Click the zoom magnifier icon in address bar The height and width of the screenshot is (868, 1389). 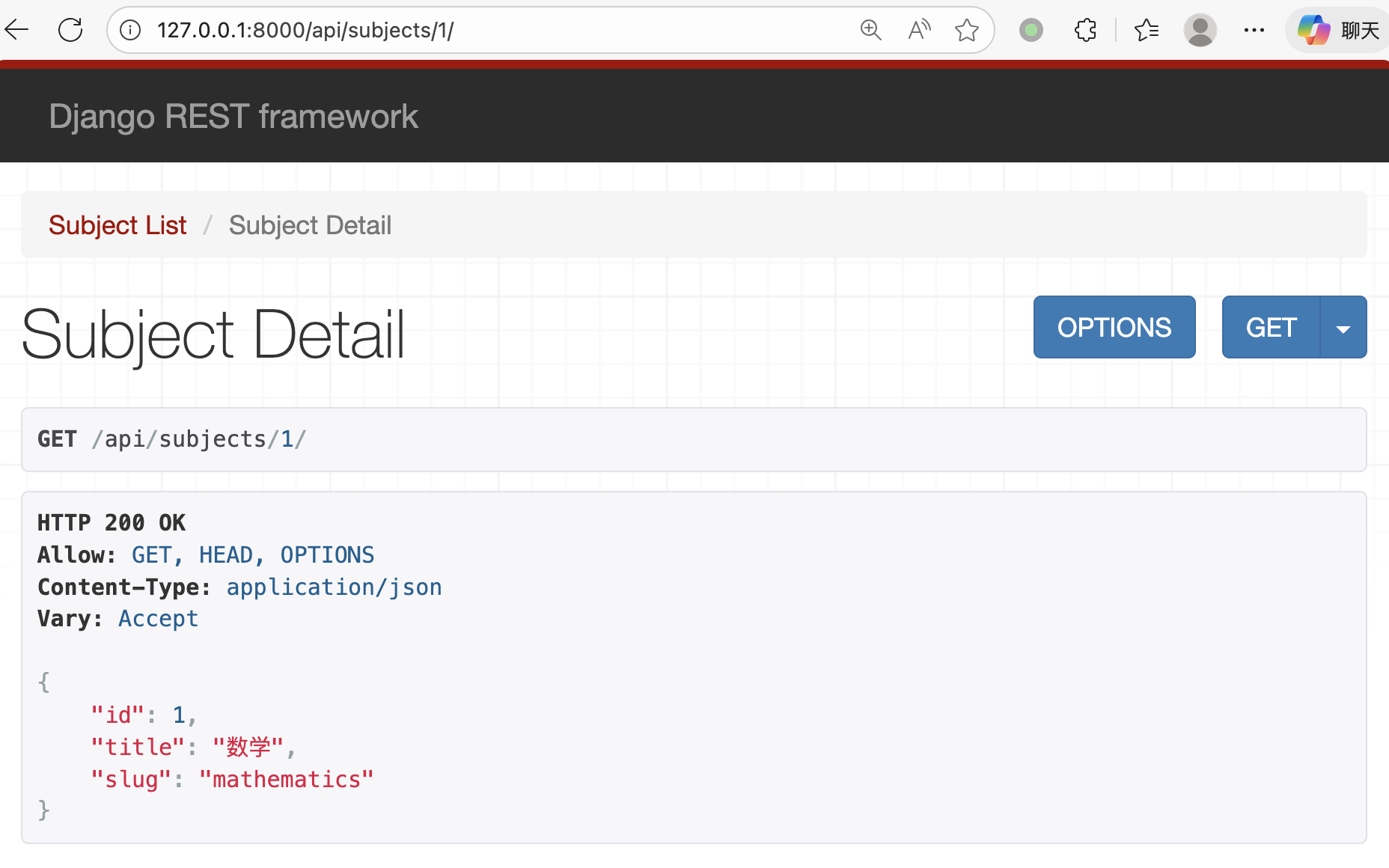[x=870, y=30]
